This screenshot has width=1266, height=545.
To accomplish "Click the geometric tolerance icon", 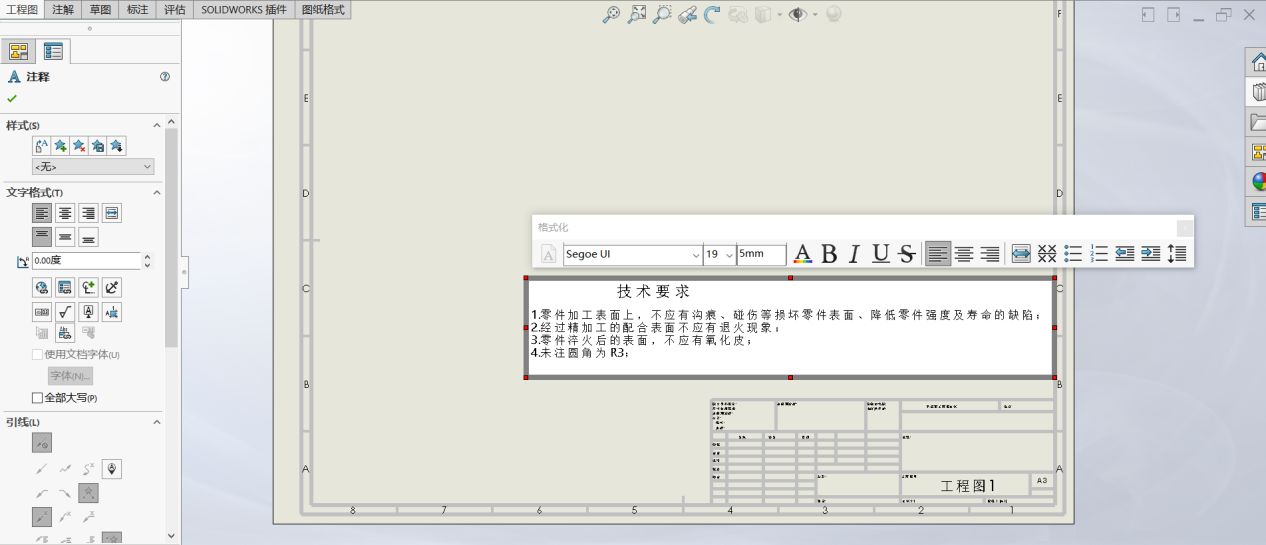I will pos(42,311).
